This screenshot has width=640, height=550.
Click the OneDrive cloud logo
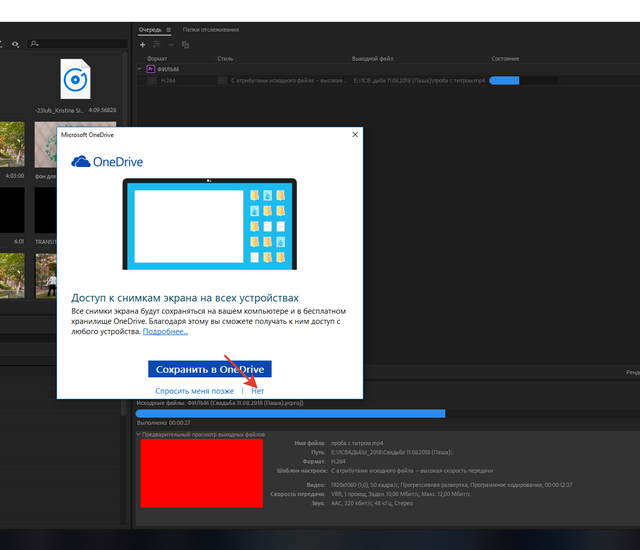[81, 162]
